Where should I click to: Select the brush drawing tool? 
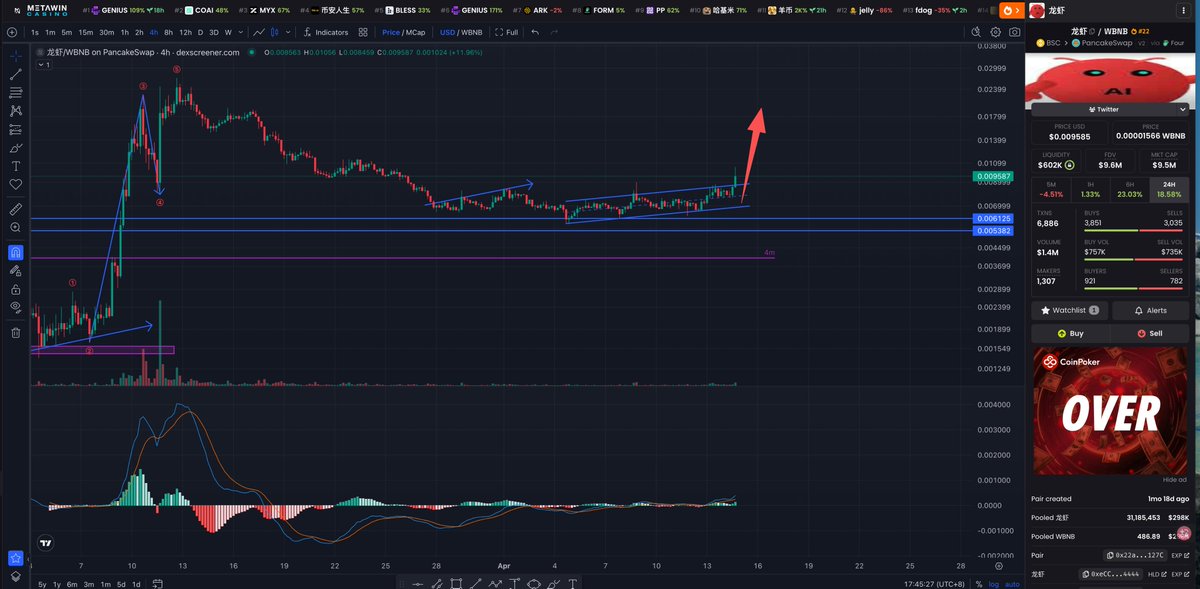click(x=16, y=147)
